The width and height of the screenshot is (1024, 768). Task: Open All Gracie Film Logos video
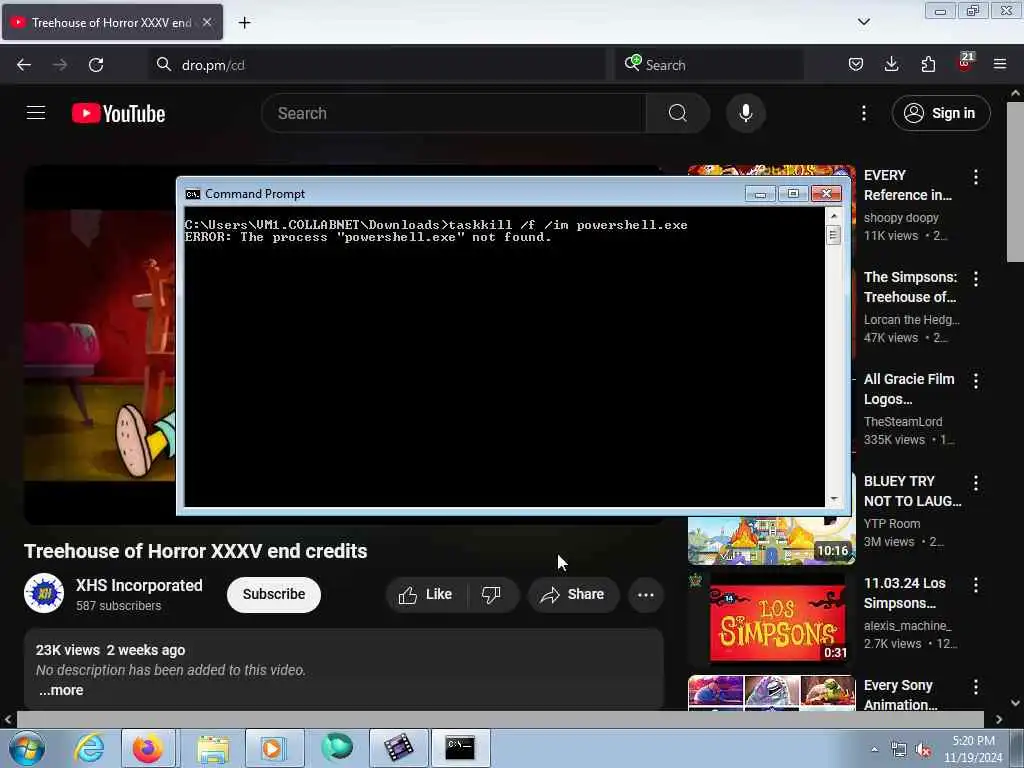click(x=909, y=389)
